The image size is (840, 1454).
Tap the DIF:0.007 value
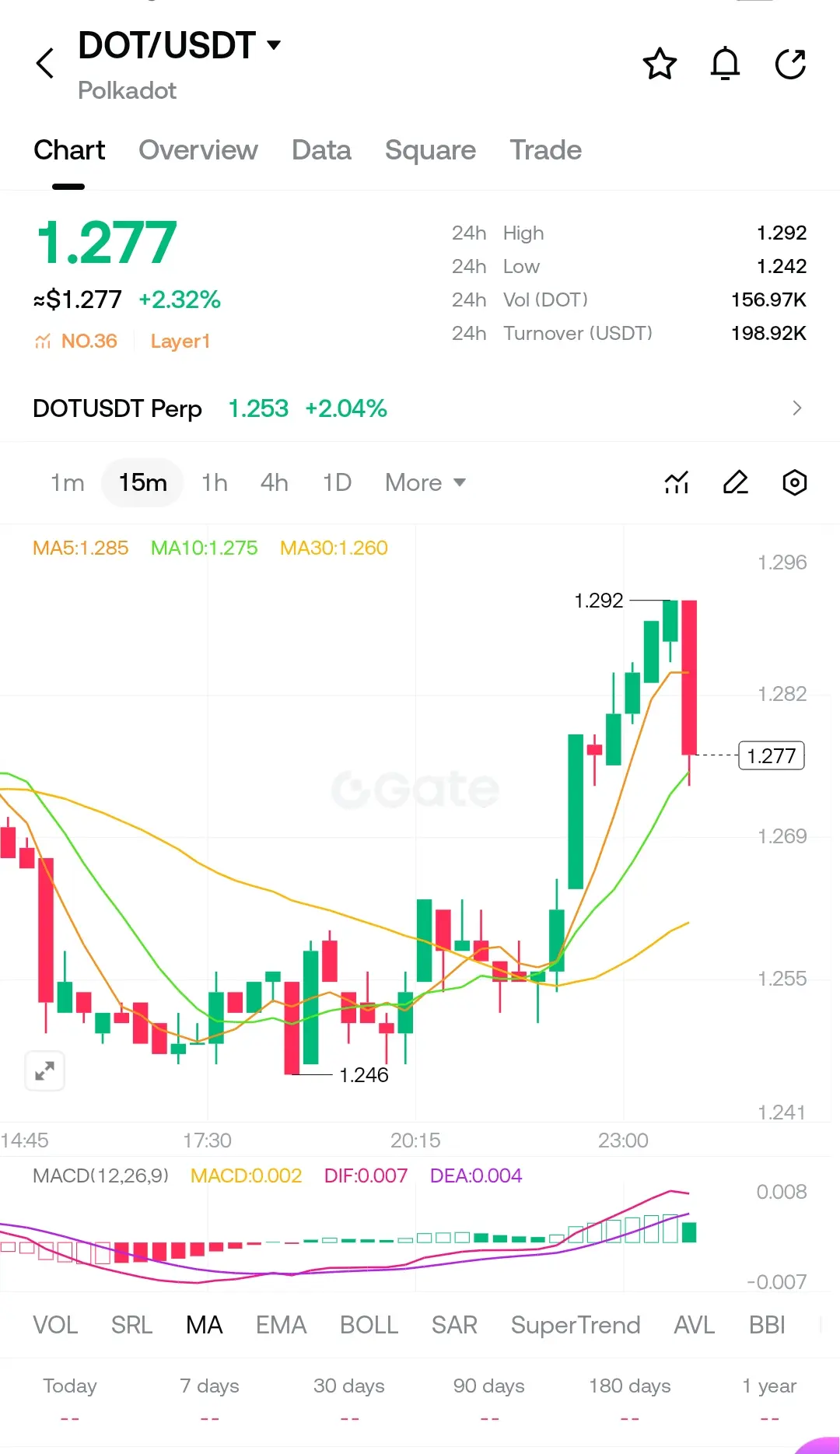pos(366,1175)
